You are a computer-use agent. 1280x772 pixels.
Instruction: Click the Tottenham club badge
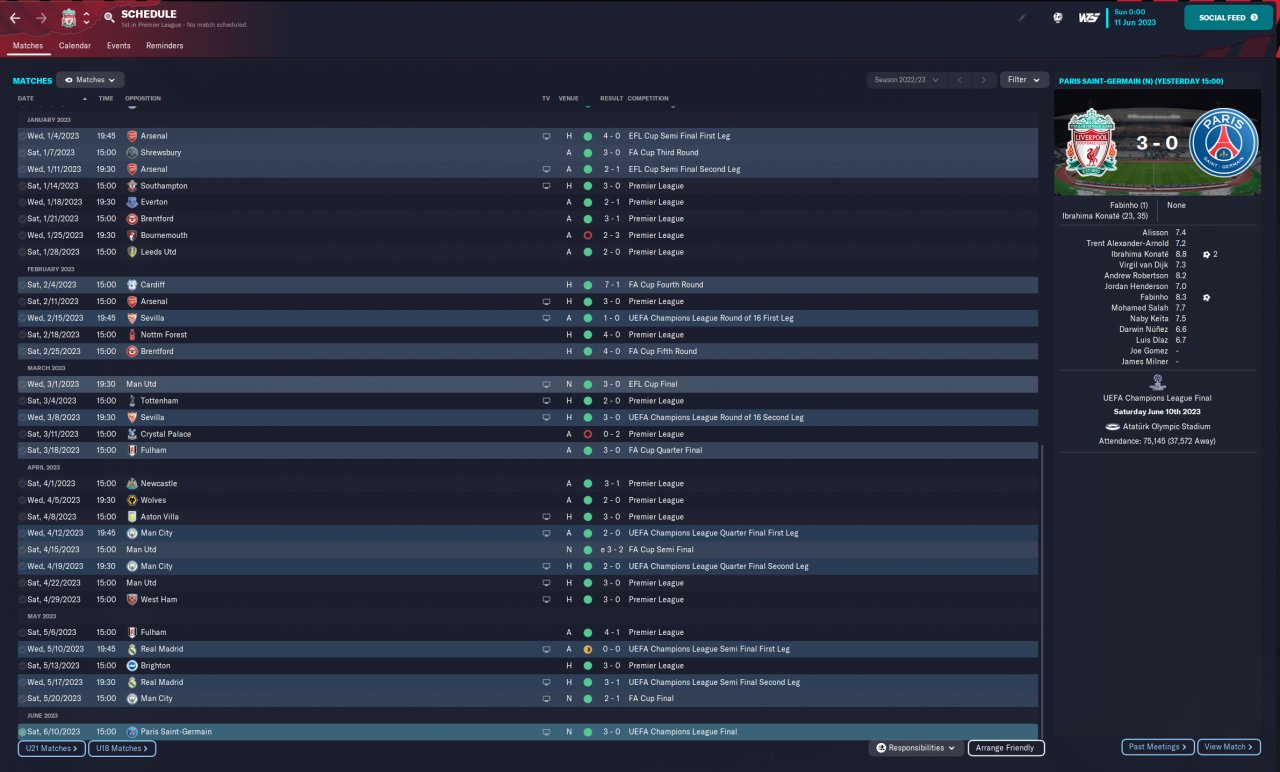[132, 401]
